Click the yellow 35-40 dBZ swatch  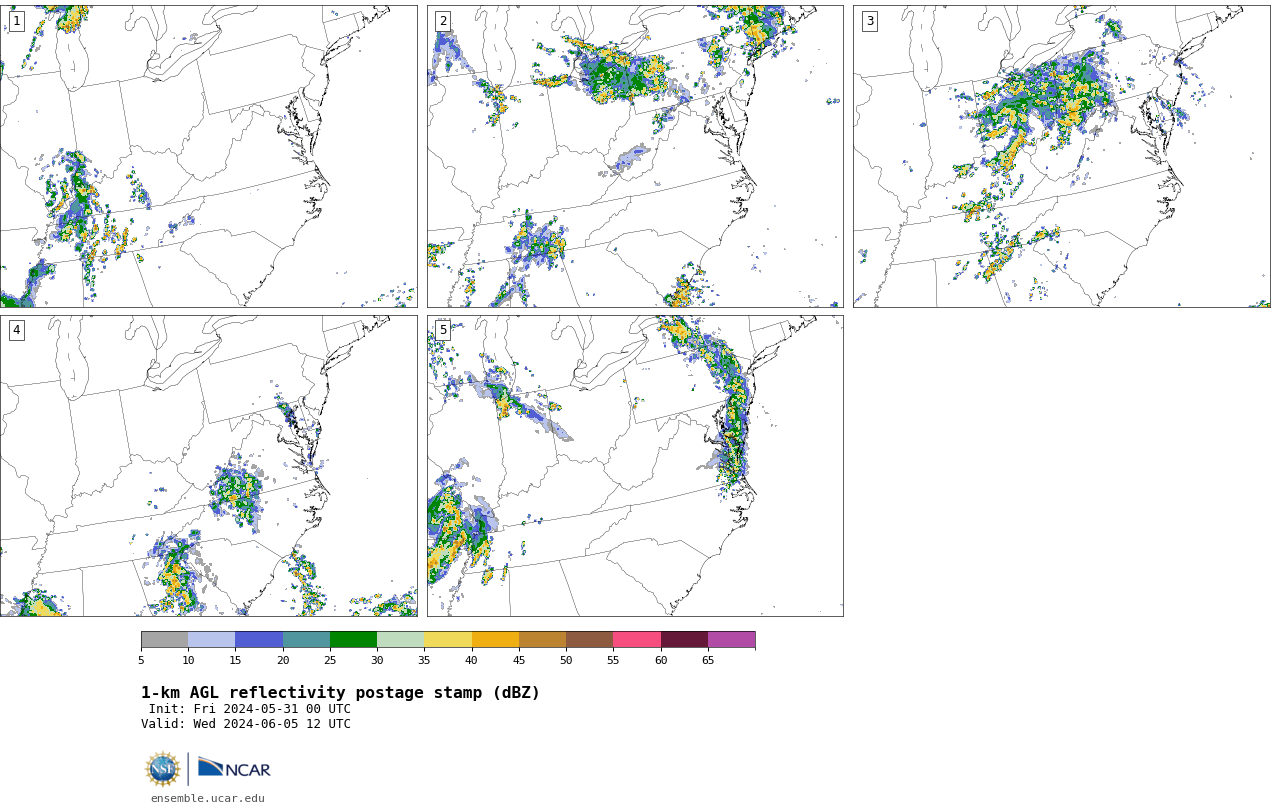click(x=448, y=640)
